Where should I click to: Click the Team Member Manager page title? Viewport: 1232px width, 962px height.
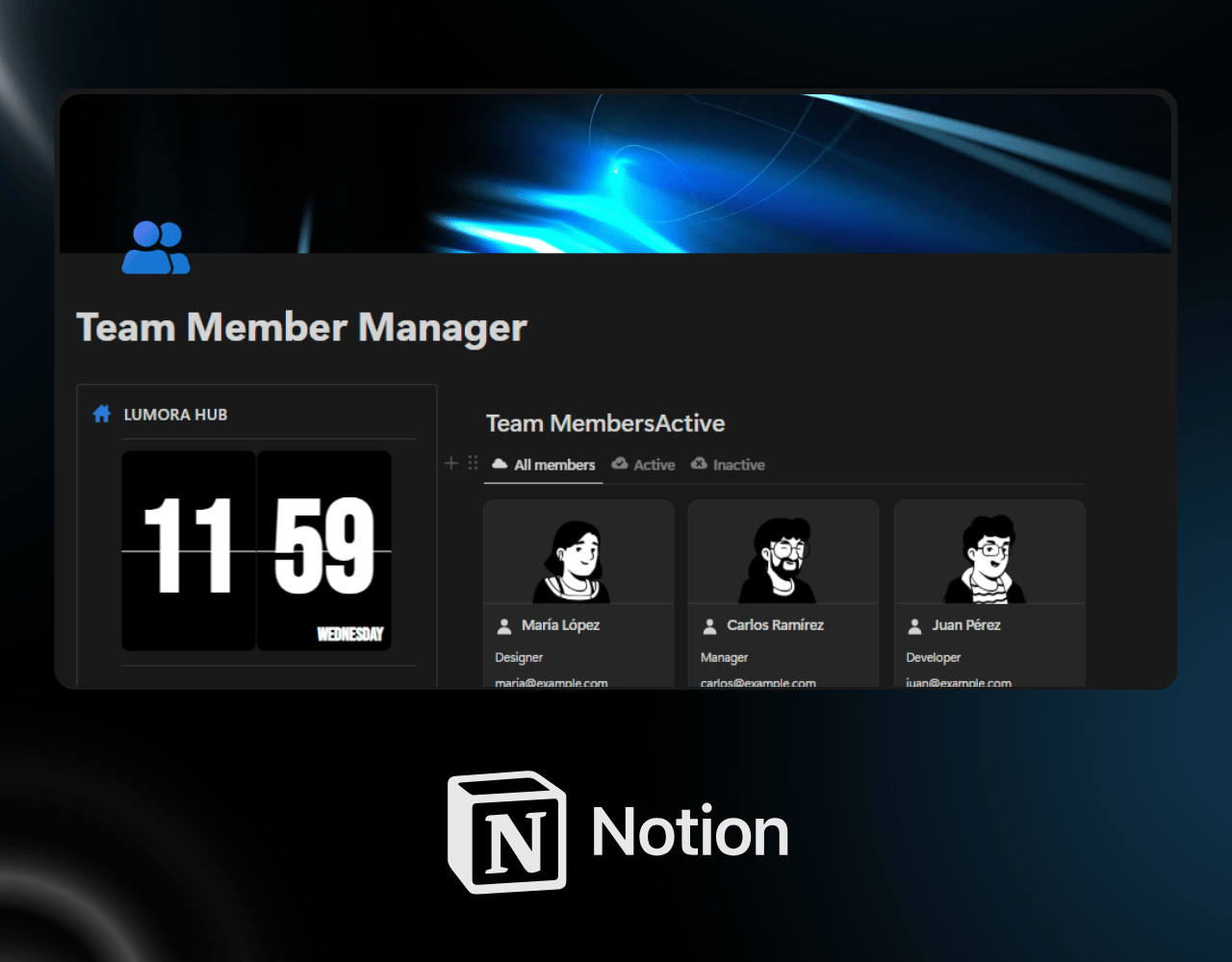pos(301,328)
